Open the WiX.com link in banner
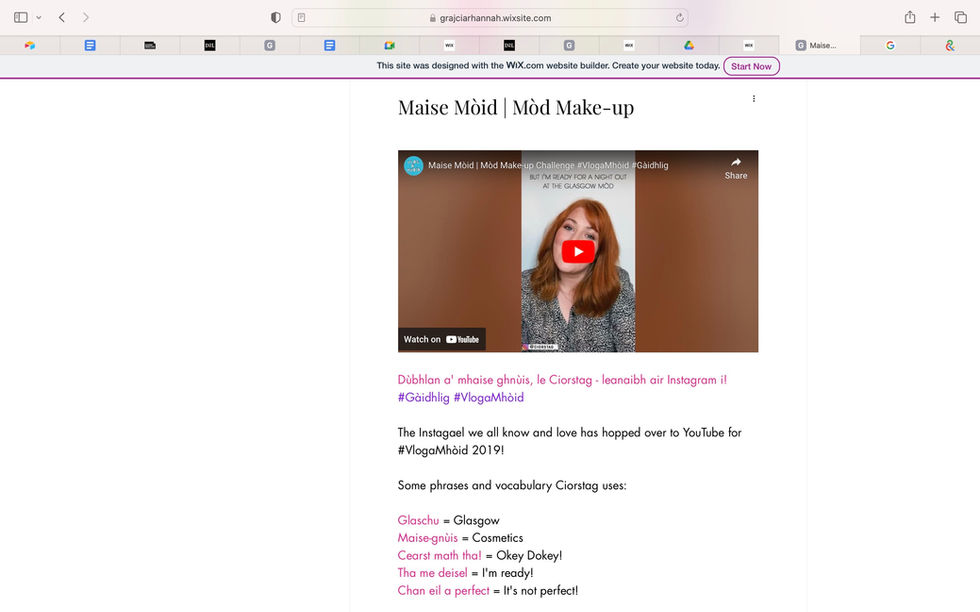Screen dimensions: 980x612 [x=524, y=66]
